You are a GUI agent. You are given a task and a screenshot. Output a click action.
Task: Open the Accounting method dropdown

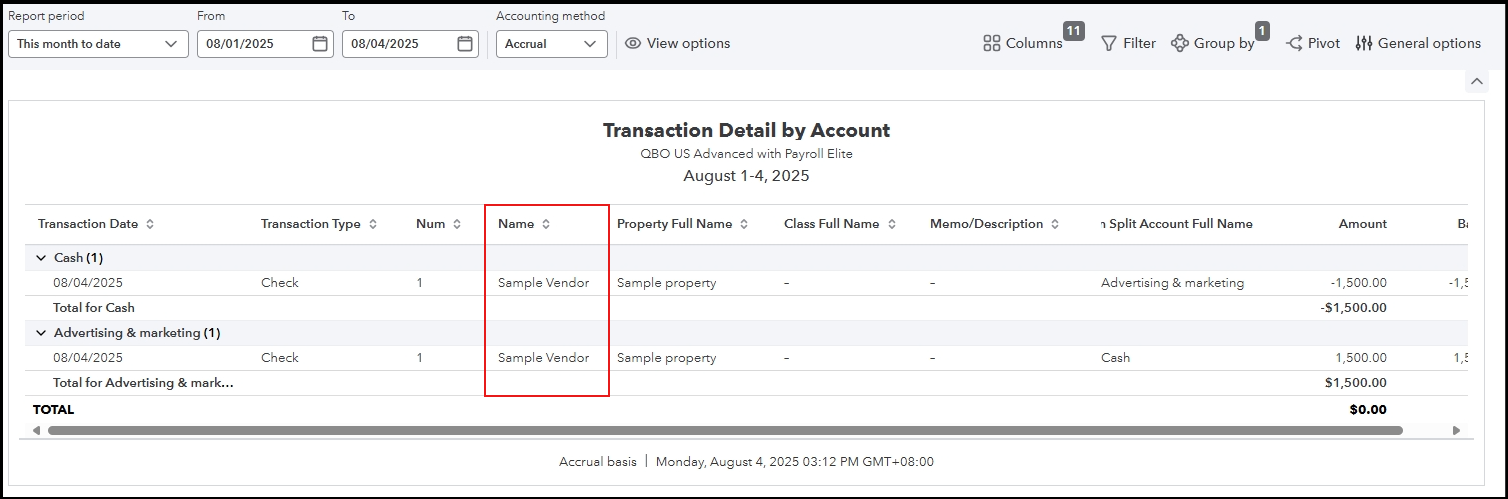pos(551,44)
